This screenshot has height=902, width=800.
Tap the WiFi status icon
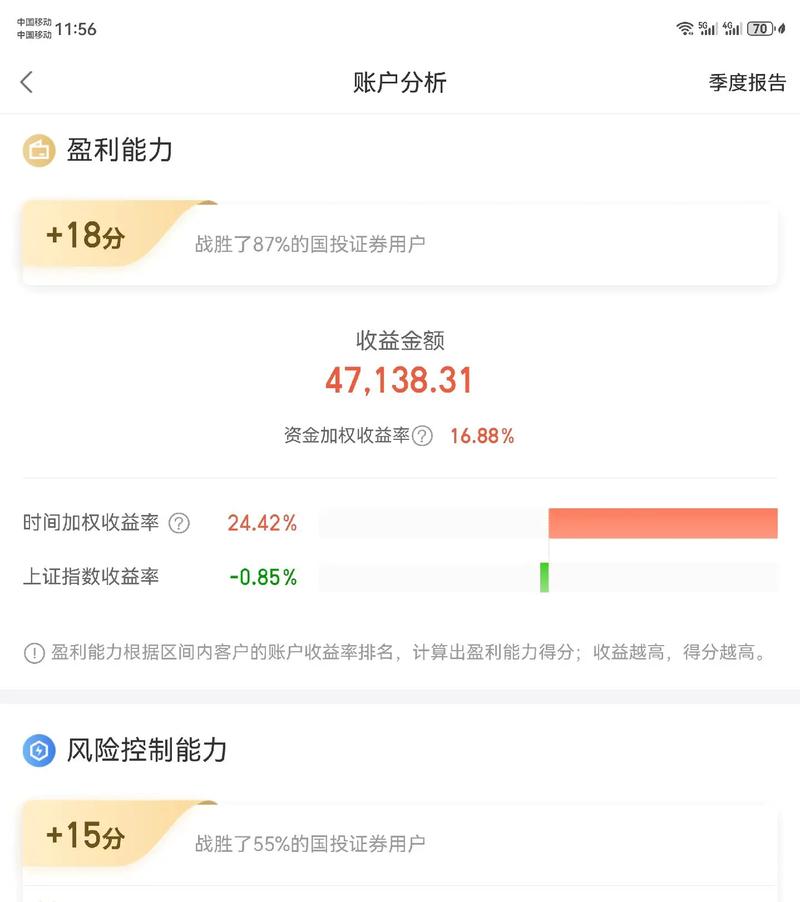pos(685,29)
